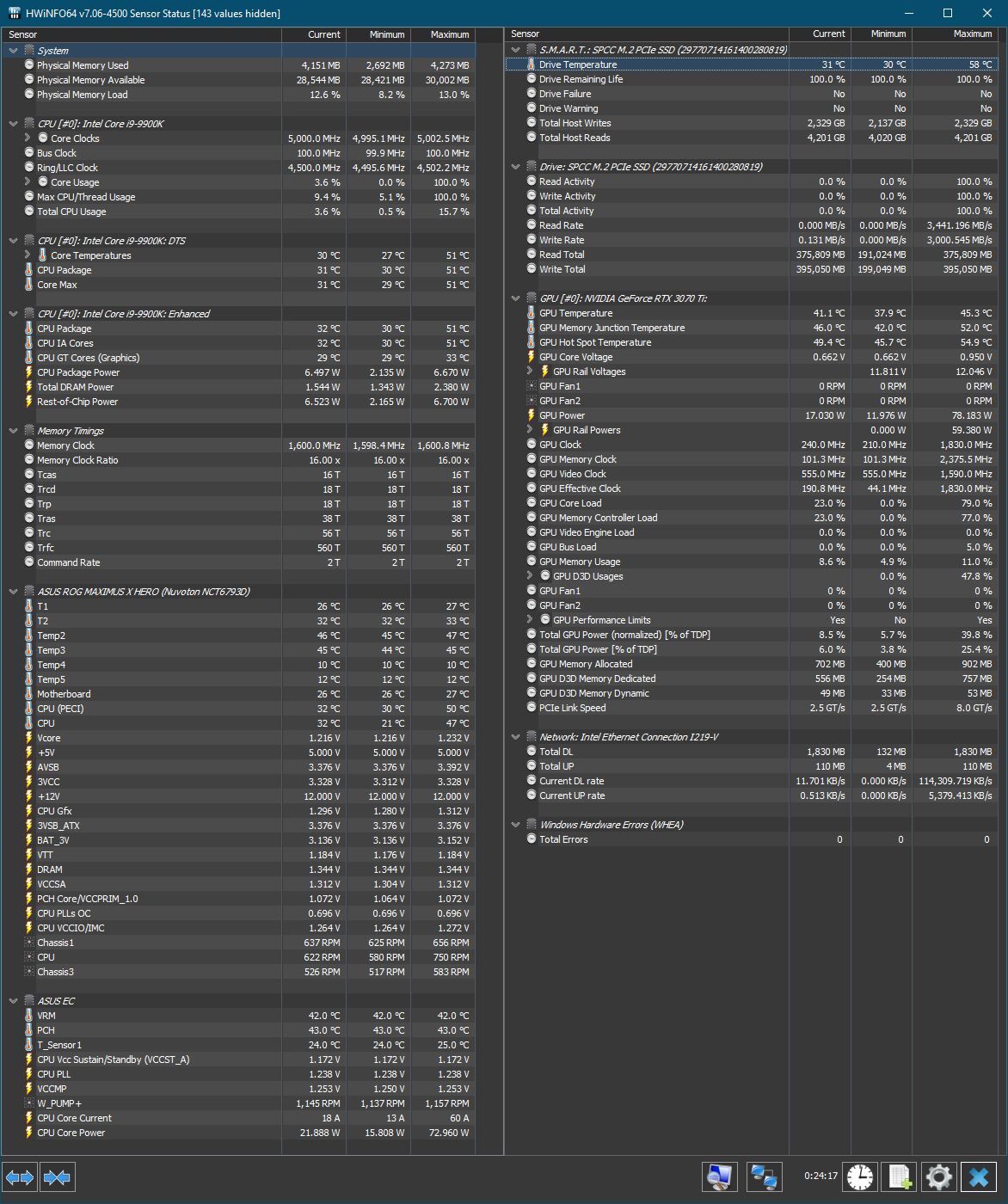Click the lightning icon beside GPU Core Voltage

point(532,357)
